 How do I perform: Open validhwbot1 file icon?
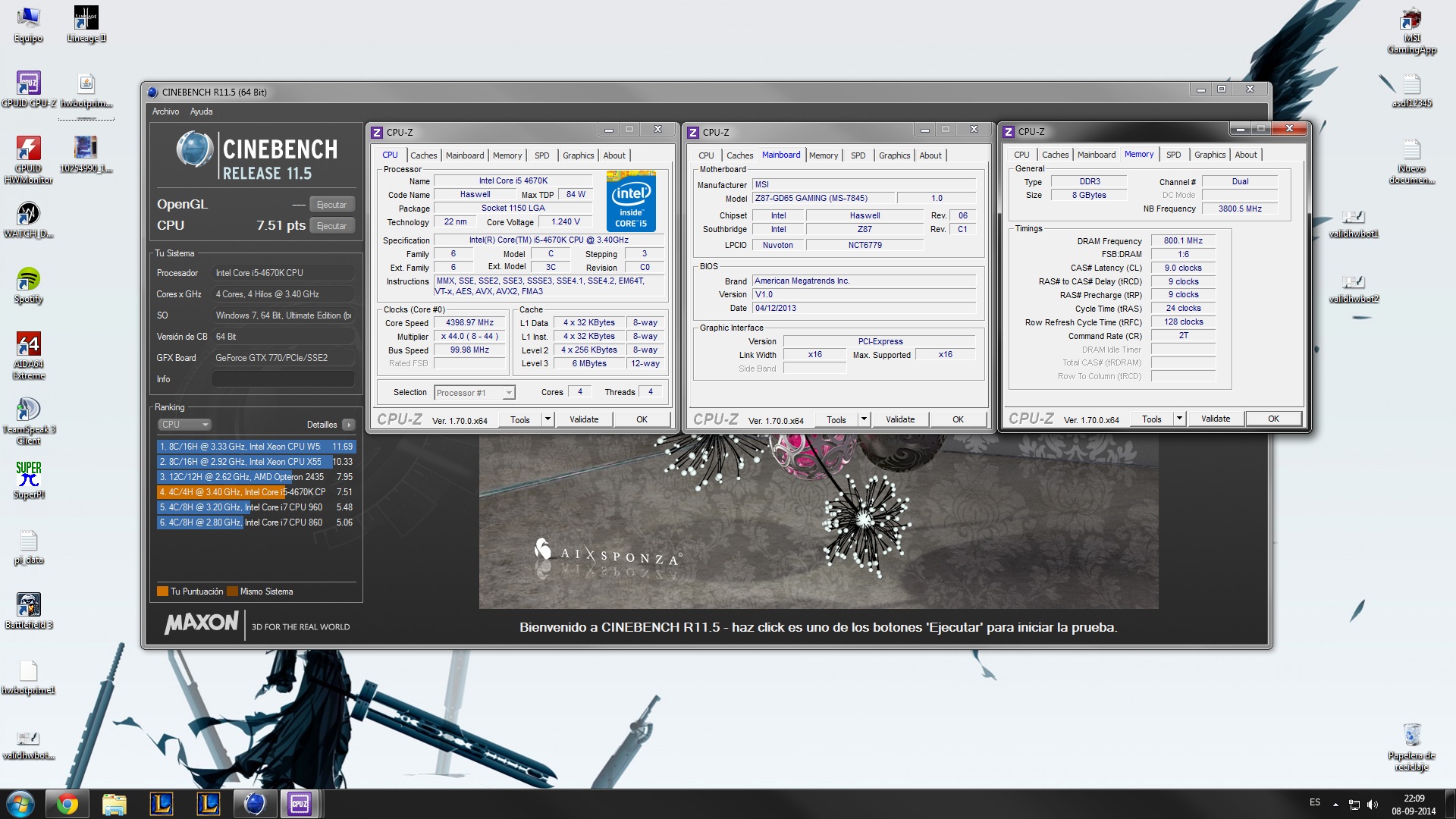pyautogui.click(x=1354, y=224)
